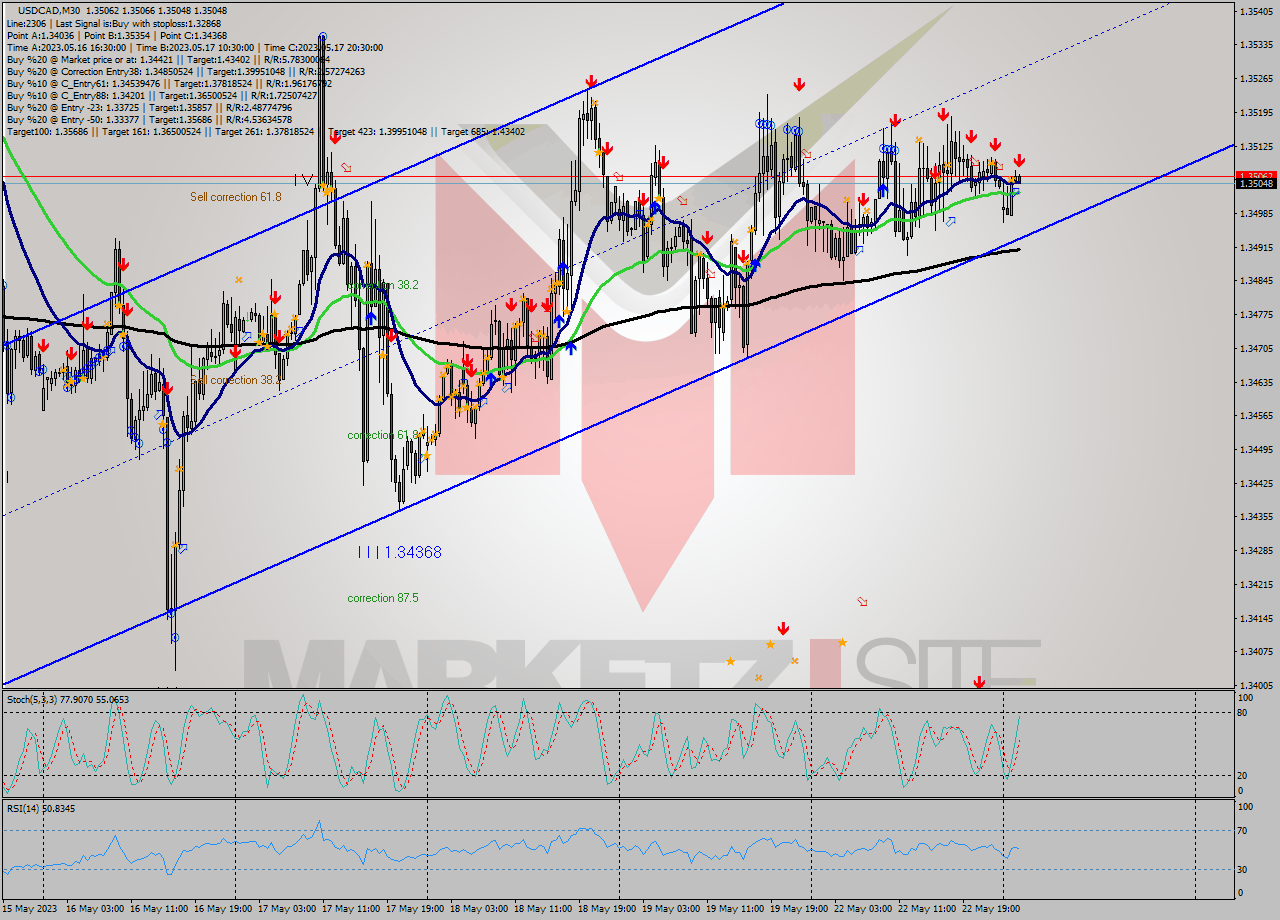Click the 1.34215 price axis label

(x=1256, y=585)
